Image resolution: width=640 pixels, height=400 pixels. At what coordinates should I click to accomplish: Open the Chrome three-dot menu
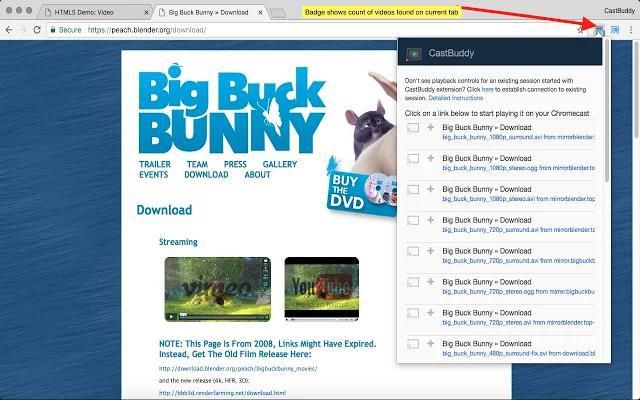point(631,30)
